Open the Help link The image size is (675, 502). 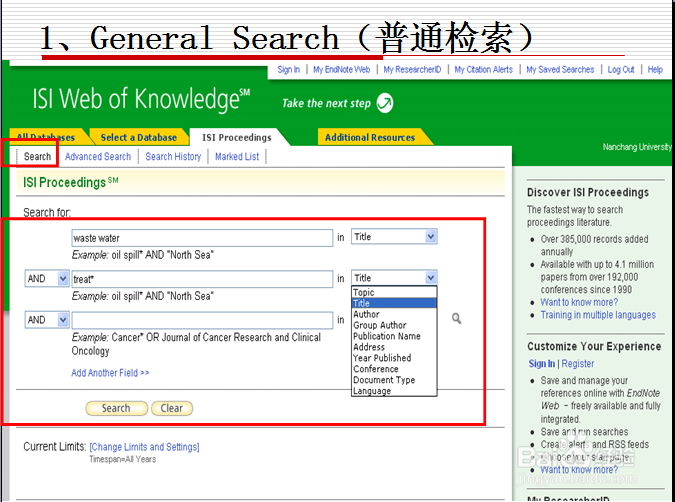click(x=655, y=70)
